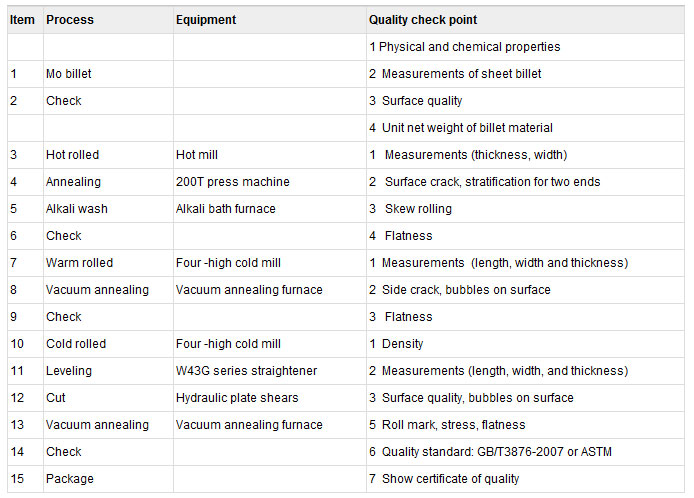
Task: Click the Hydraulic plate shears cell
Action: 270,398
